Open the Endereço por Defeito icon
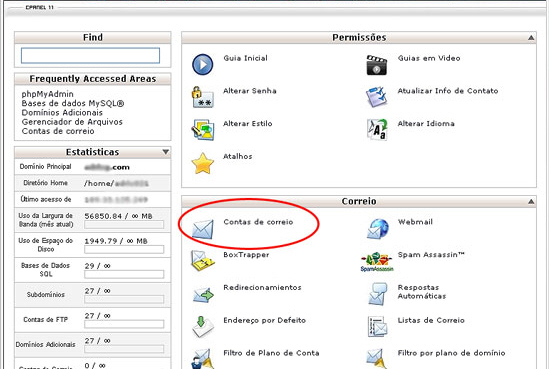549x369 pixels. [203, 327]
